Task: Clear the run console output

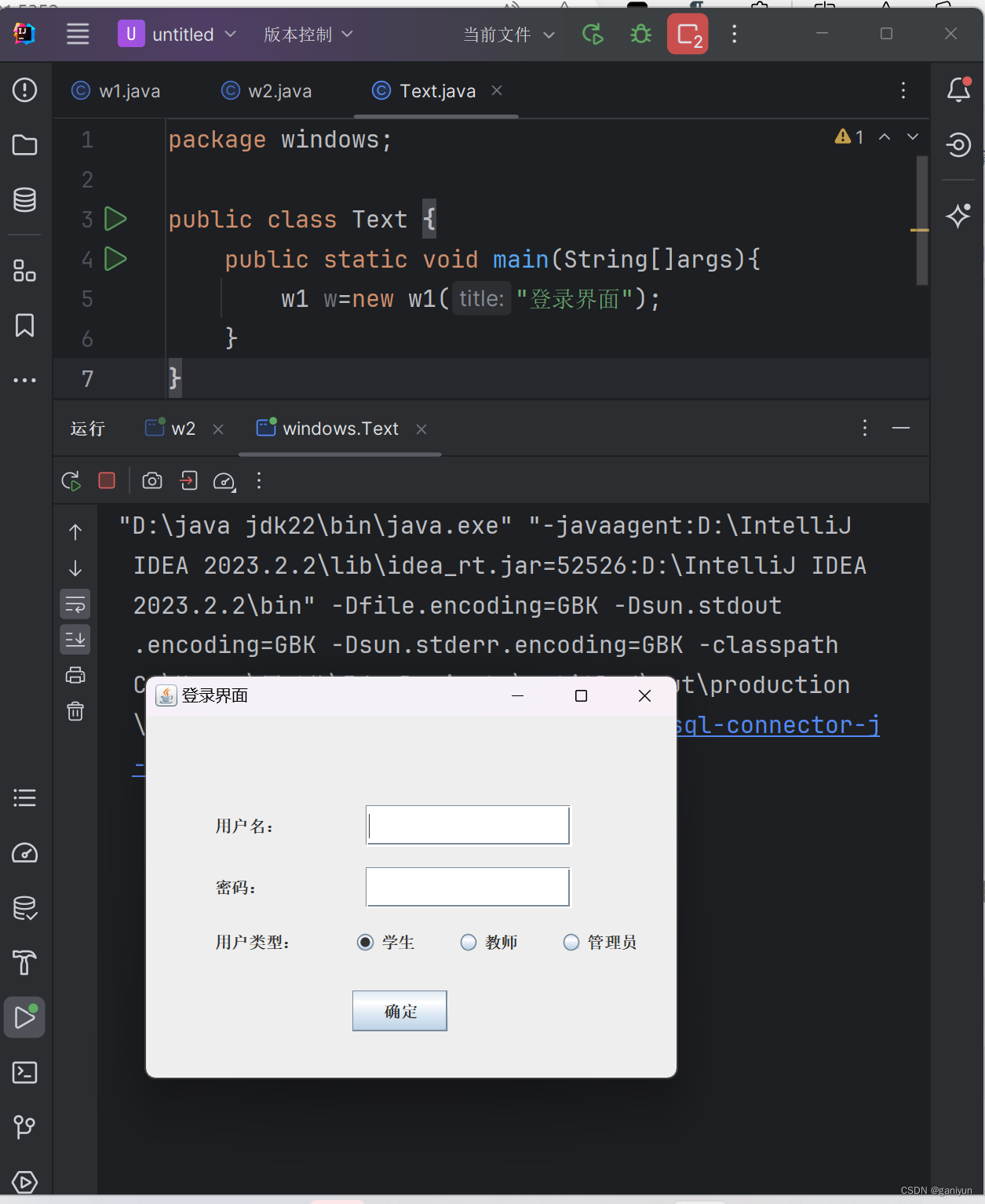Action: [x=75, y=711]
